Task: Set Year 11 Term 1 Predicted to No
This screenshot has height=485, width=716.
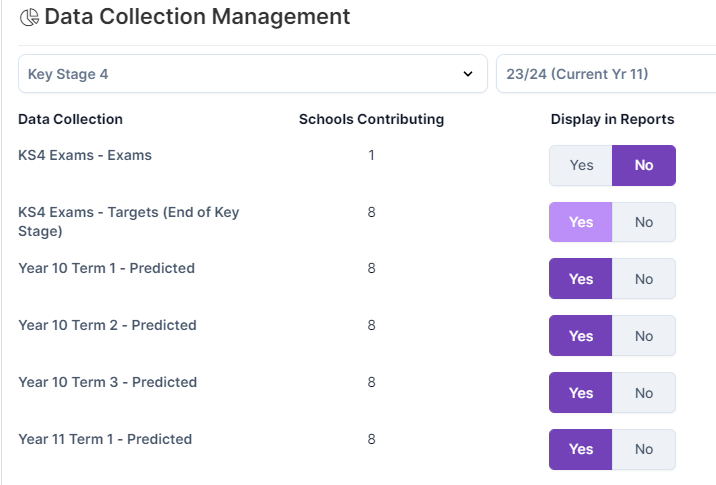Action: point(644,450)
